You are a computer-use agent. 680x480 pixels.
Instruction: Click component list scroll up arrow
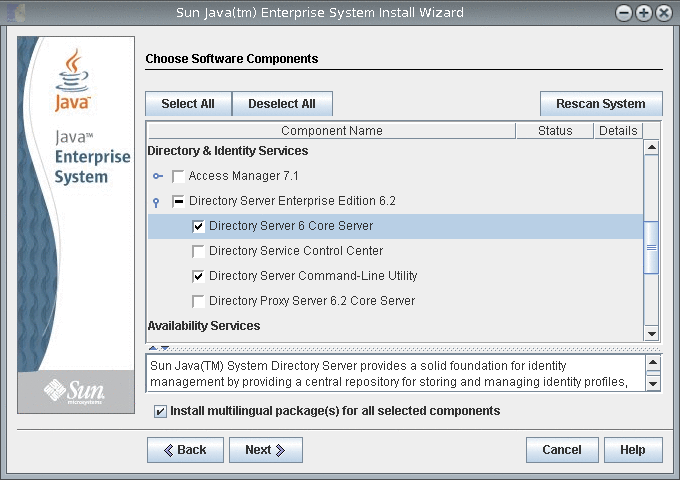click(x=651, y=148)
